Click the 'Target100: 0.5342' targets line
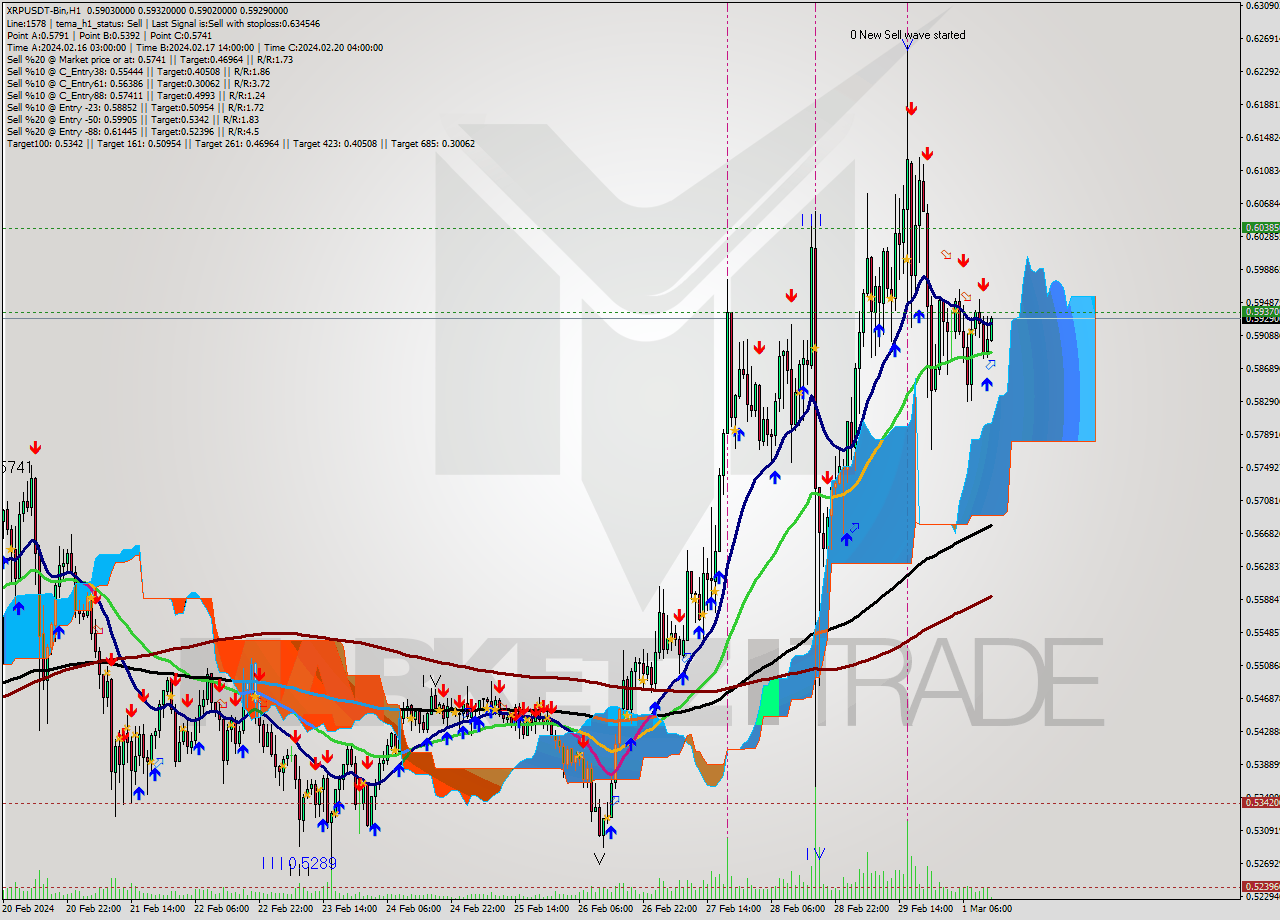The width and height of the screenshot is (1280, 920). coord(240,143)
